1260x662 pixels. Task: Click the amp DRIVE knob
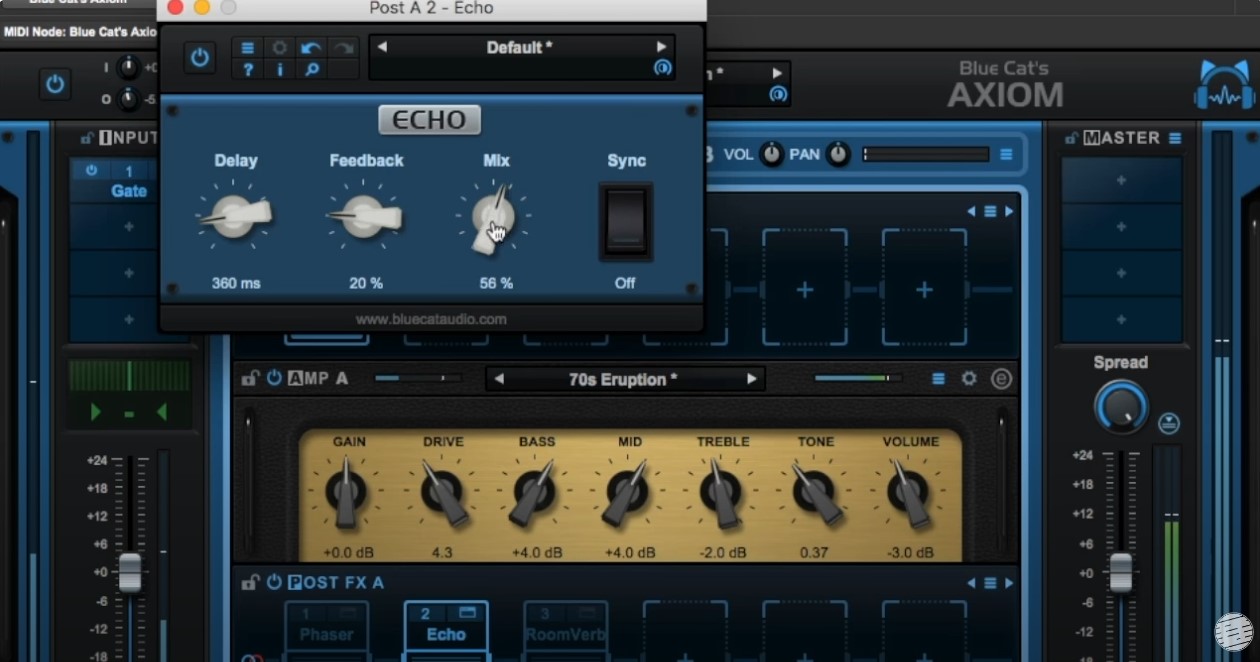click(441, 491)
